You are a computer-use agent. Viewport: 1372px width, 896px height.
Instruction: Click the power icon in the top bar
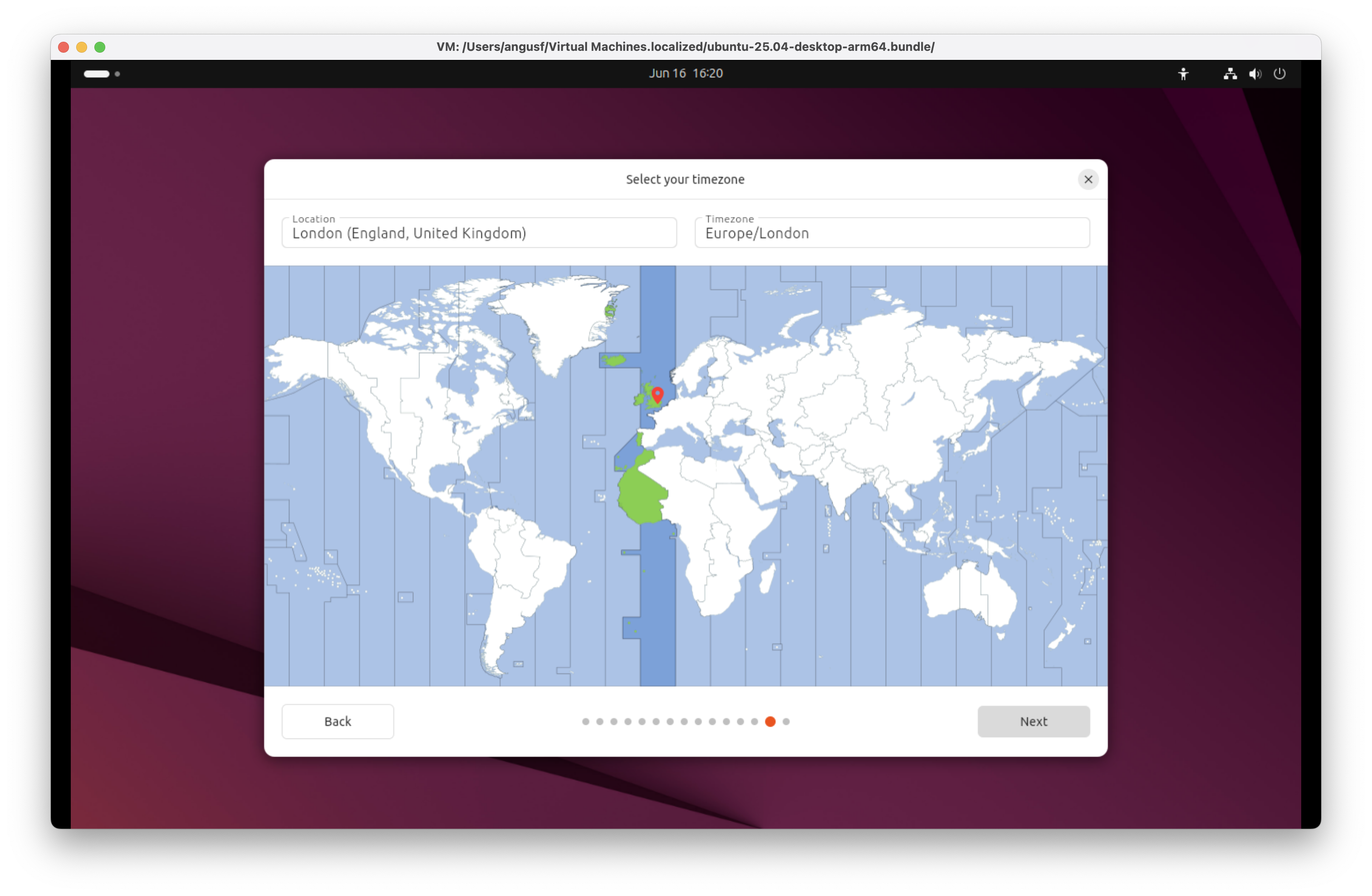click(1280, 74)
